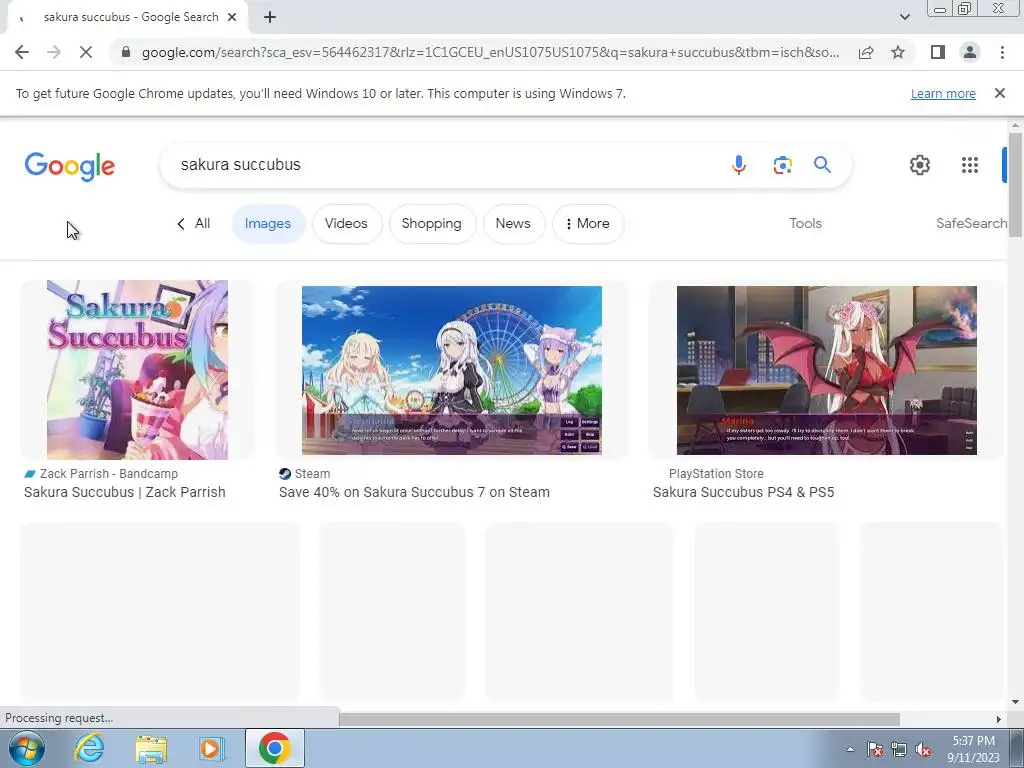The width and height of the screenshot is (1024, 768).
Task: Share this page icon in address bar
Action: (x=866, y=52)
